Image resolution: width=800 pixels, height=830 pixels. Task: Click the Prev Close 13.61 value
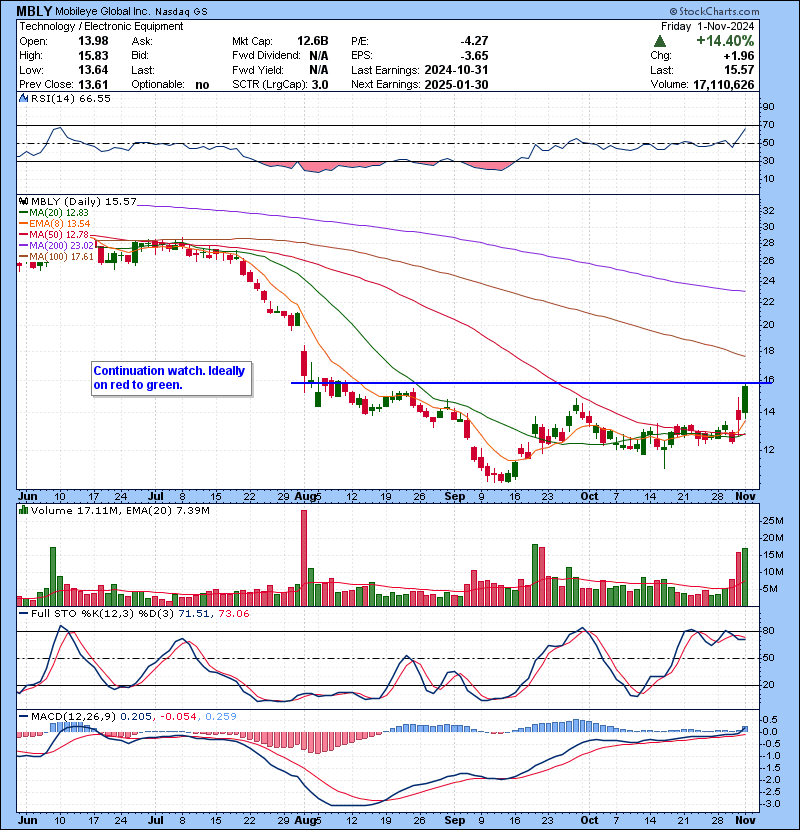click(x=93, y=85)
